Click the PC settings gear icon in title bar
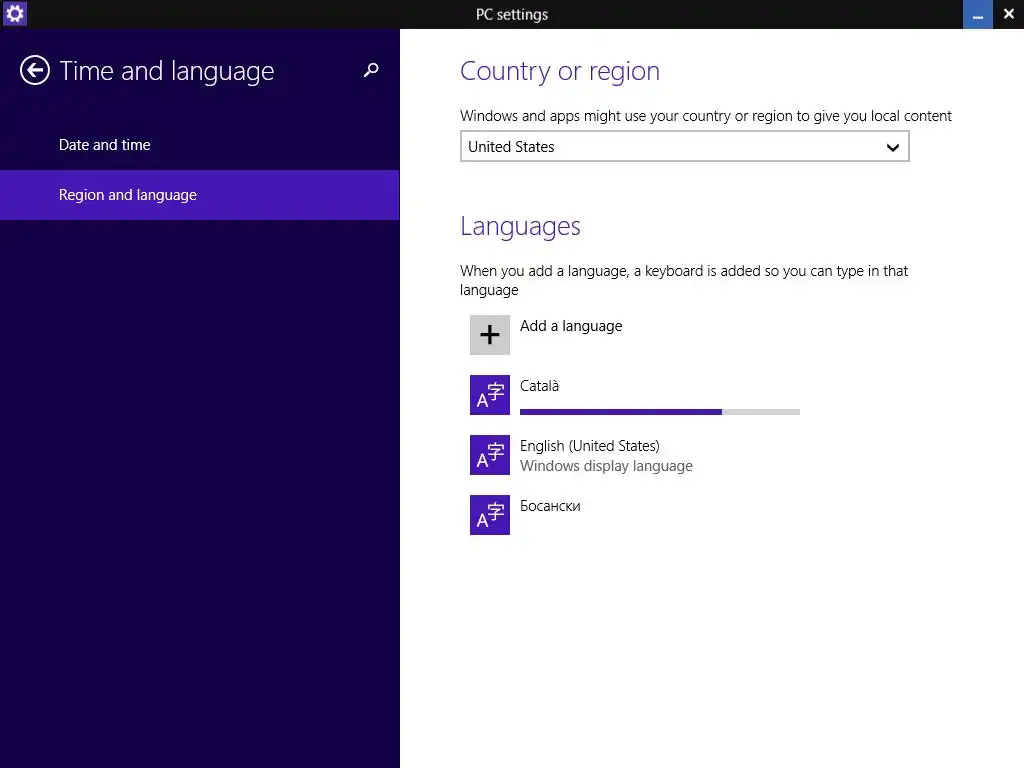Viewport: 1024px width, 768px height. [x=14, y=14]
